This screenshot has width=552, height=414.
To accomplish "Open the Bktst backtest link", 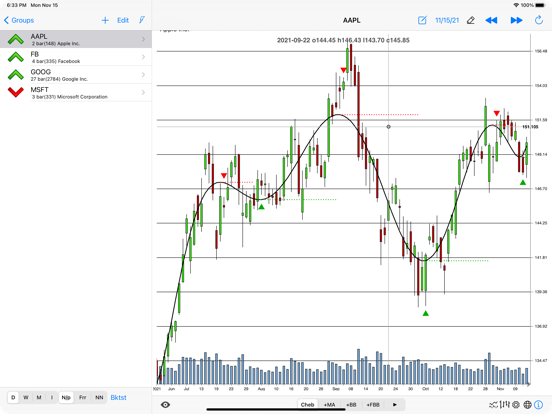I will pyautogui.click(x=118, y=397).
